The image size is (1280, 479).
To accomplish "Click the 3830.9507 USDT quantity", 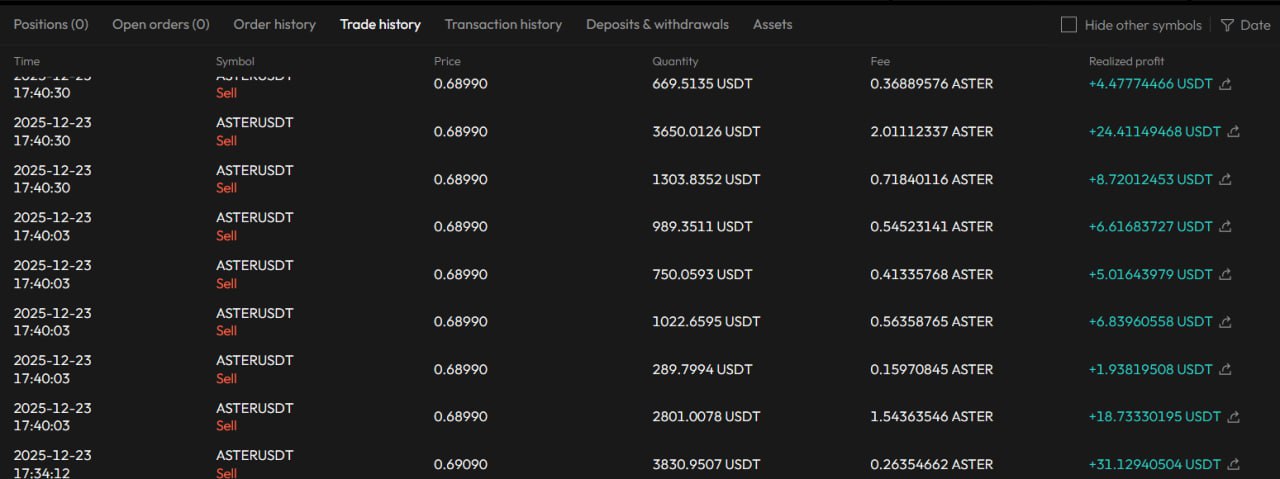I will coord(706,464).
